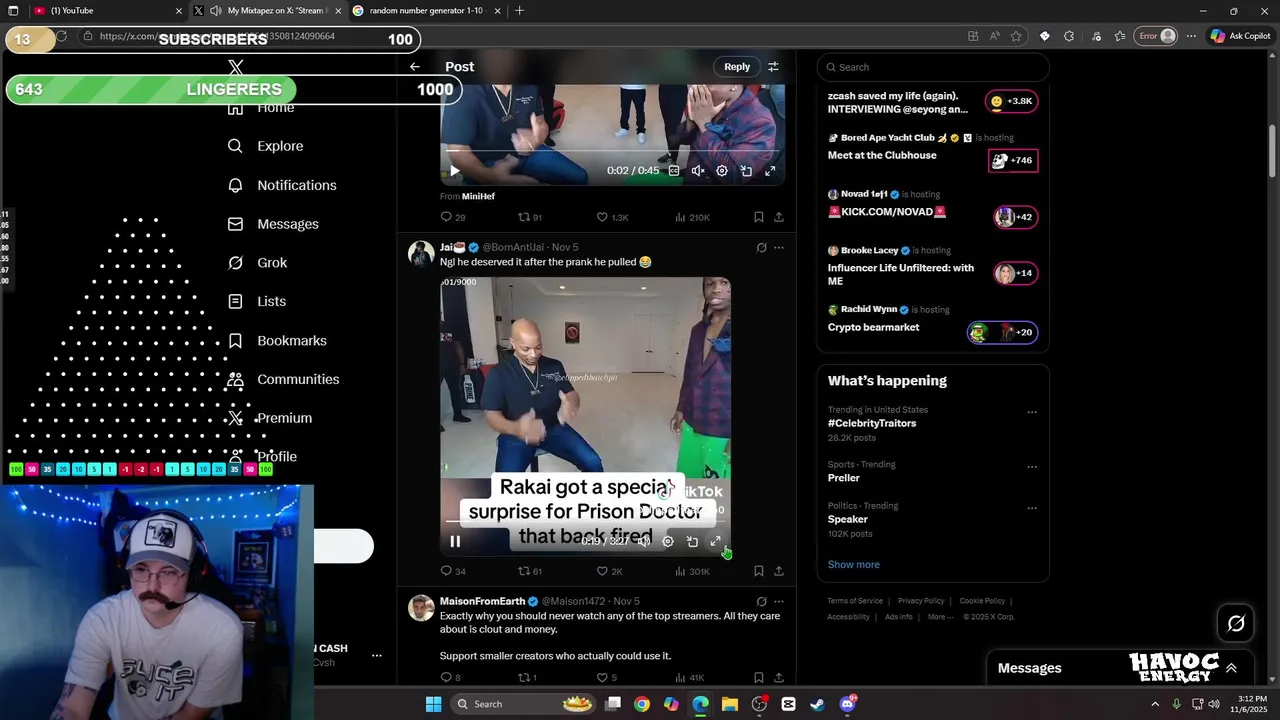Open picture-in-picture on top video

point(746,171)
